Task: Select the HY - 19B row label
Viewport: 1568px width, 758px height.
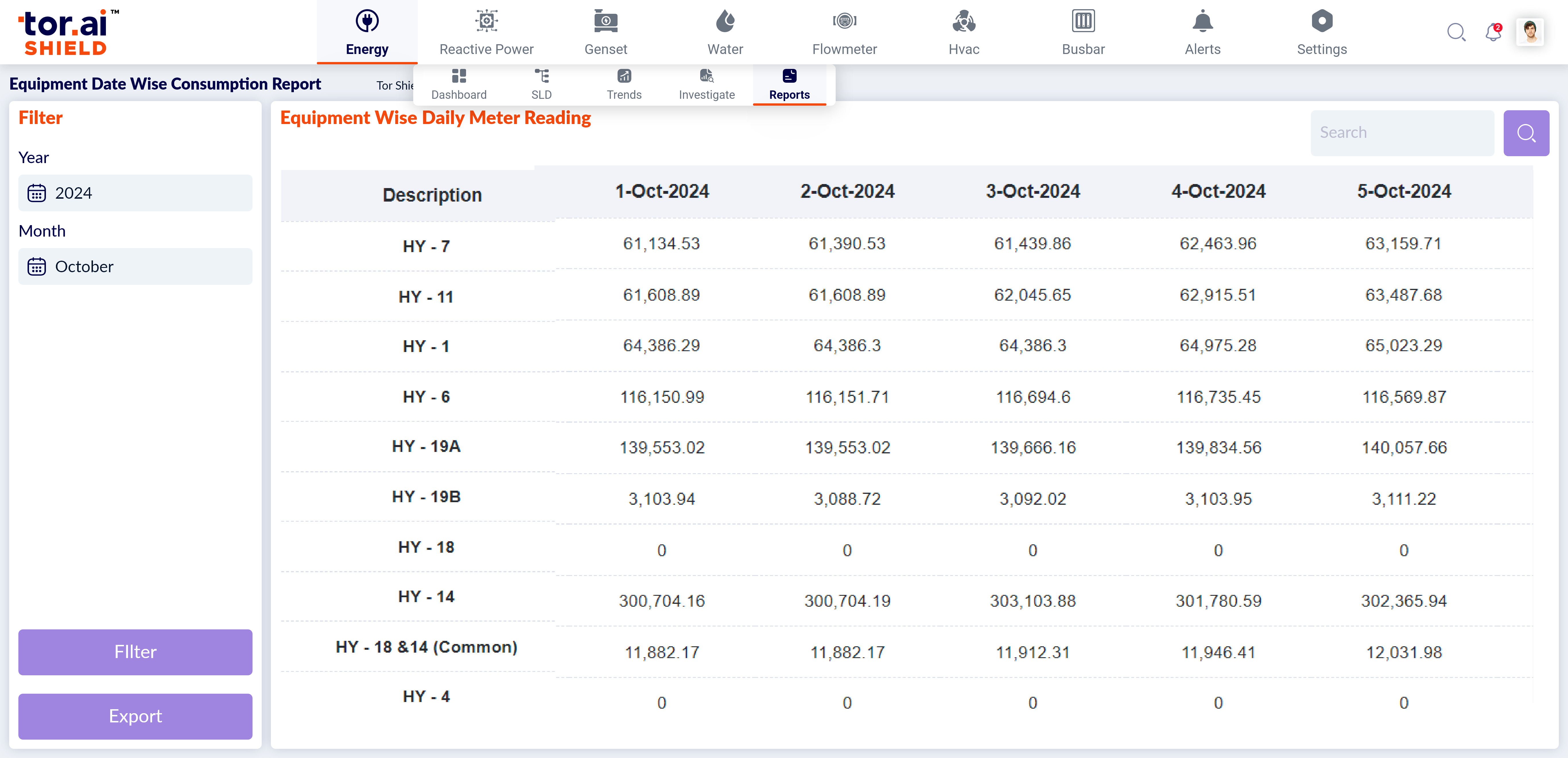Action: click(426, 497)
